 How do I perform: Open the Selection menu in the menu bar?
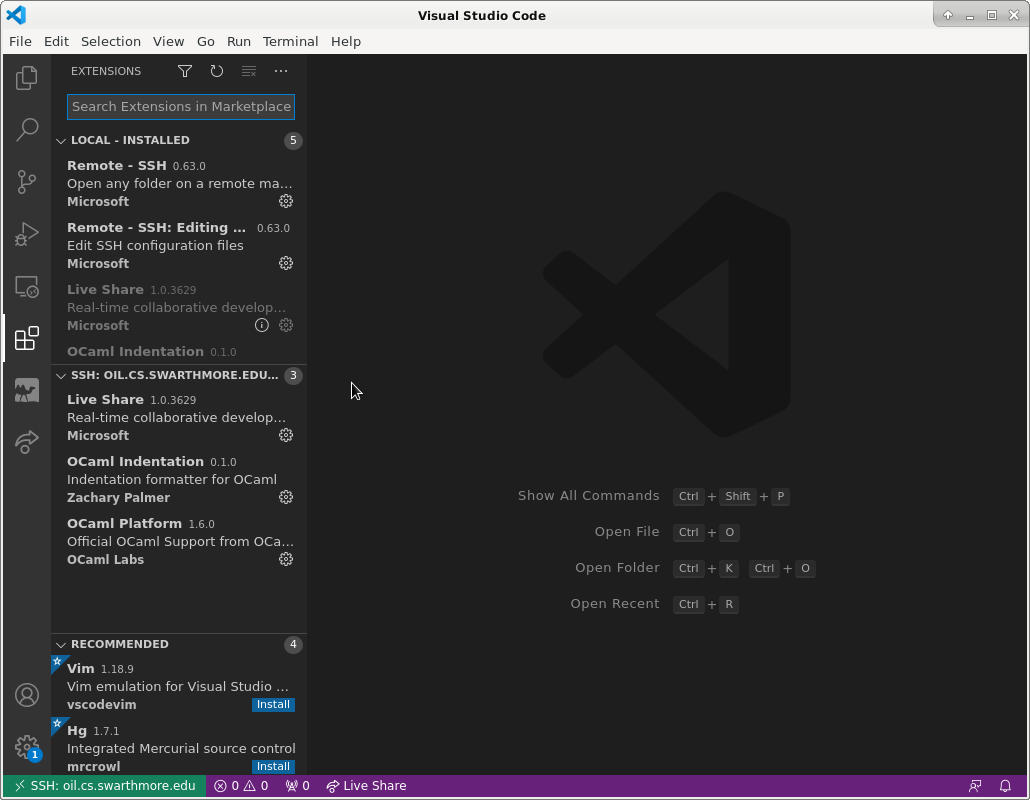click(110, 41)
